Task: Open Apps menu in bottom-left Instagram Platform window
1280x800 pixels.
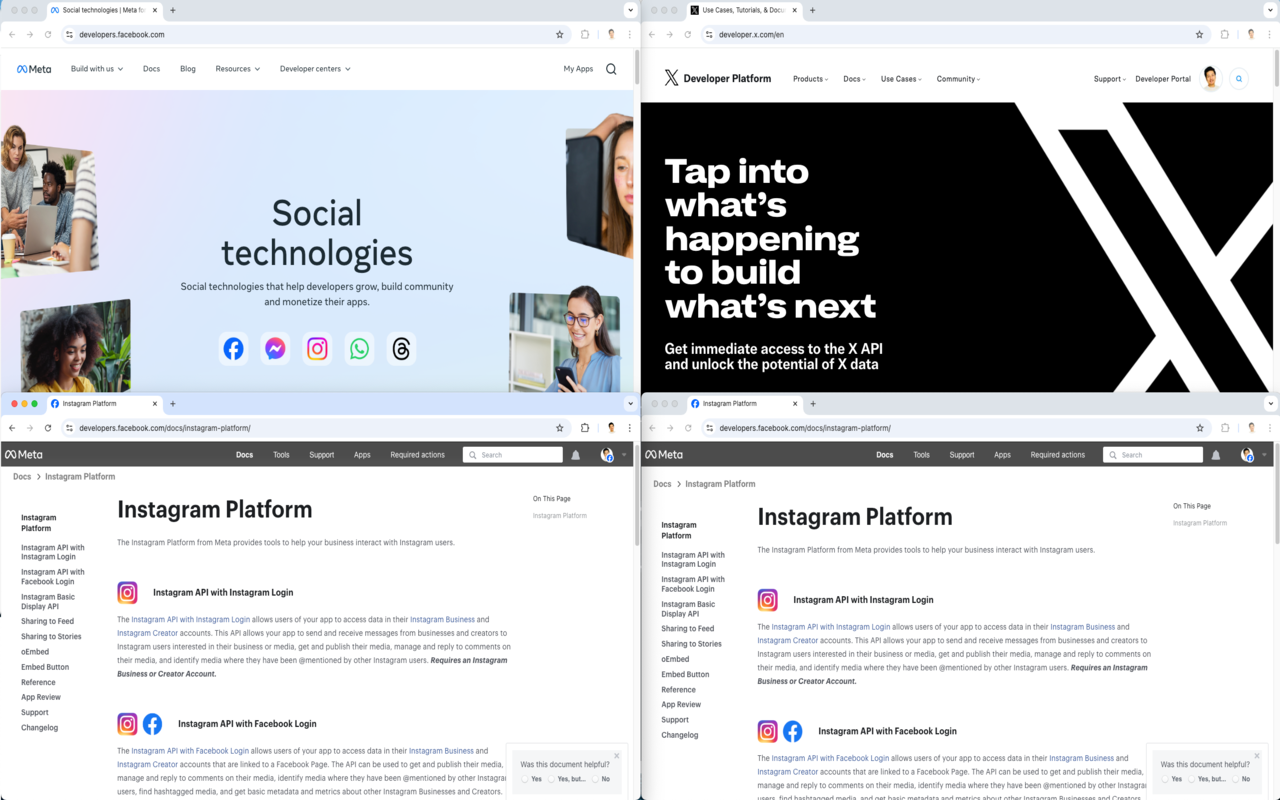Action: pos(362,455)
